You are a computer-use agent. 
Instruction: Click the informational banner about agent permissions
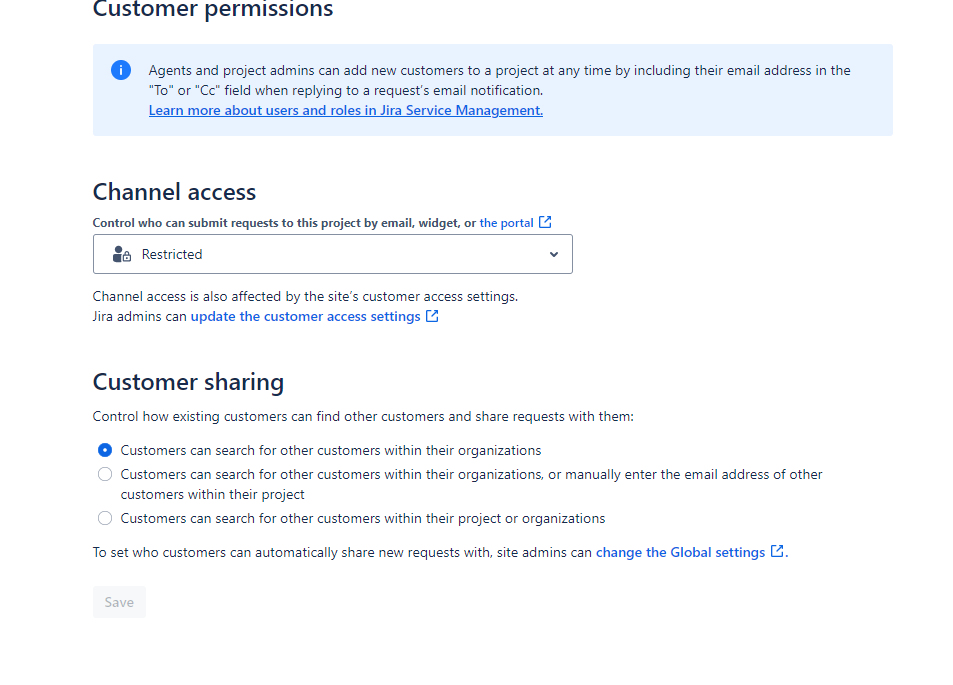[x=491, y=89]
